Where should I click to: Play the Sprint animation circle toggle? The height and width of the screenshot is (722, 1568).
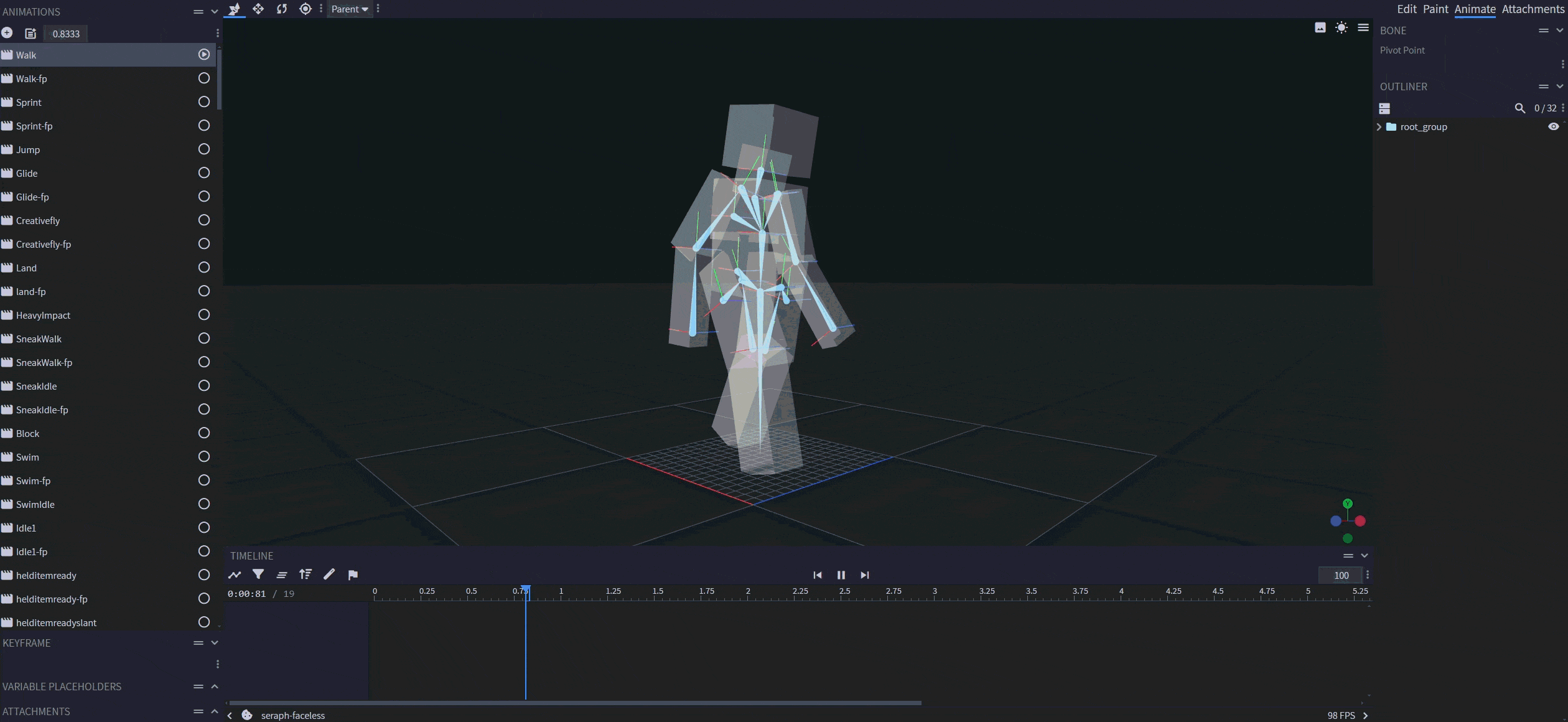203,102
